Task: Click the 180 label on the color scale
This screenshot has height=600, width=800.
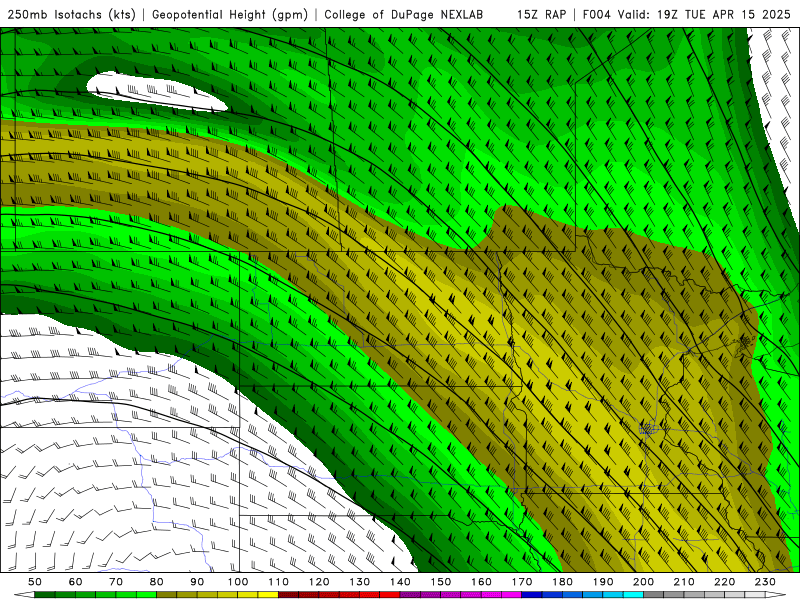Action: (562, 582)
